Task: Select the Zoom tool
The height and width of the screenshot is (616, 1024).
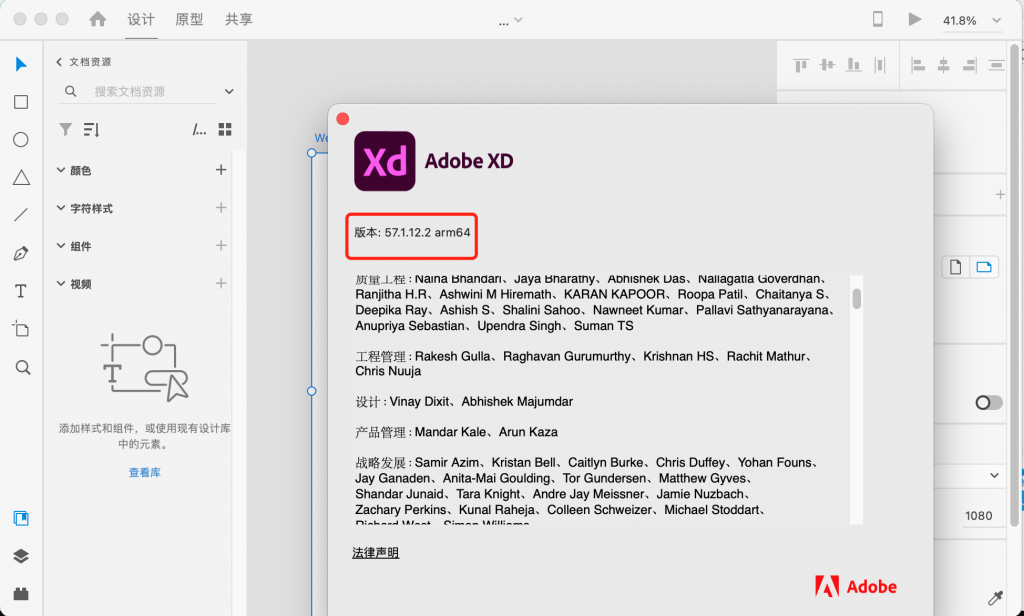Action: [x=20, y=367]
